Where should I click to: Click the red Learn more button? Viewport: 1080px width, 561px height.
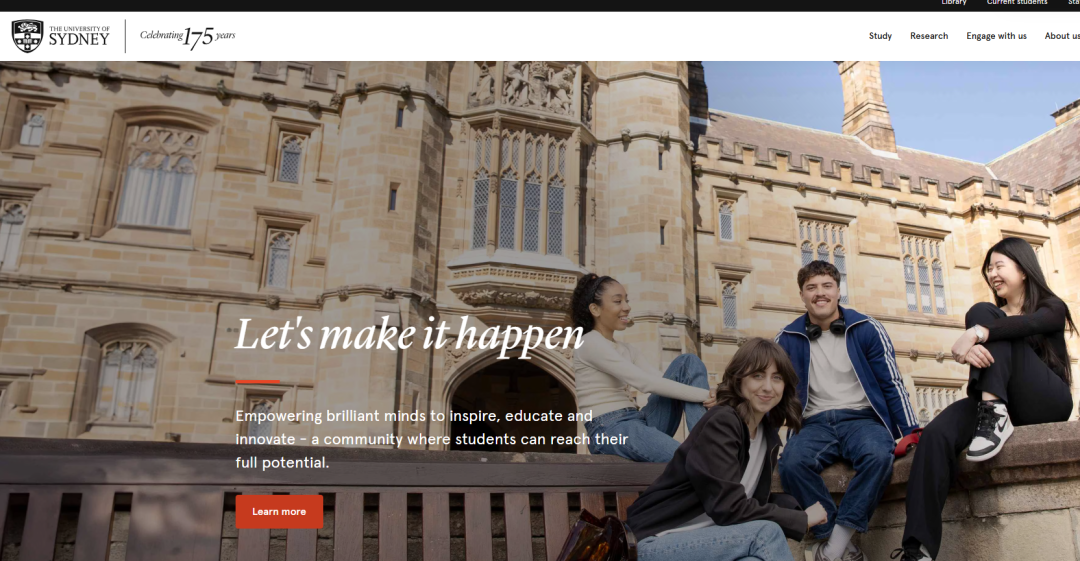[x=279, y=511]
